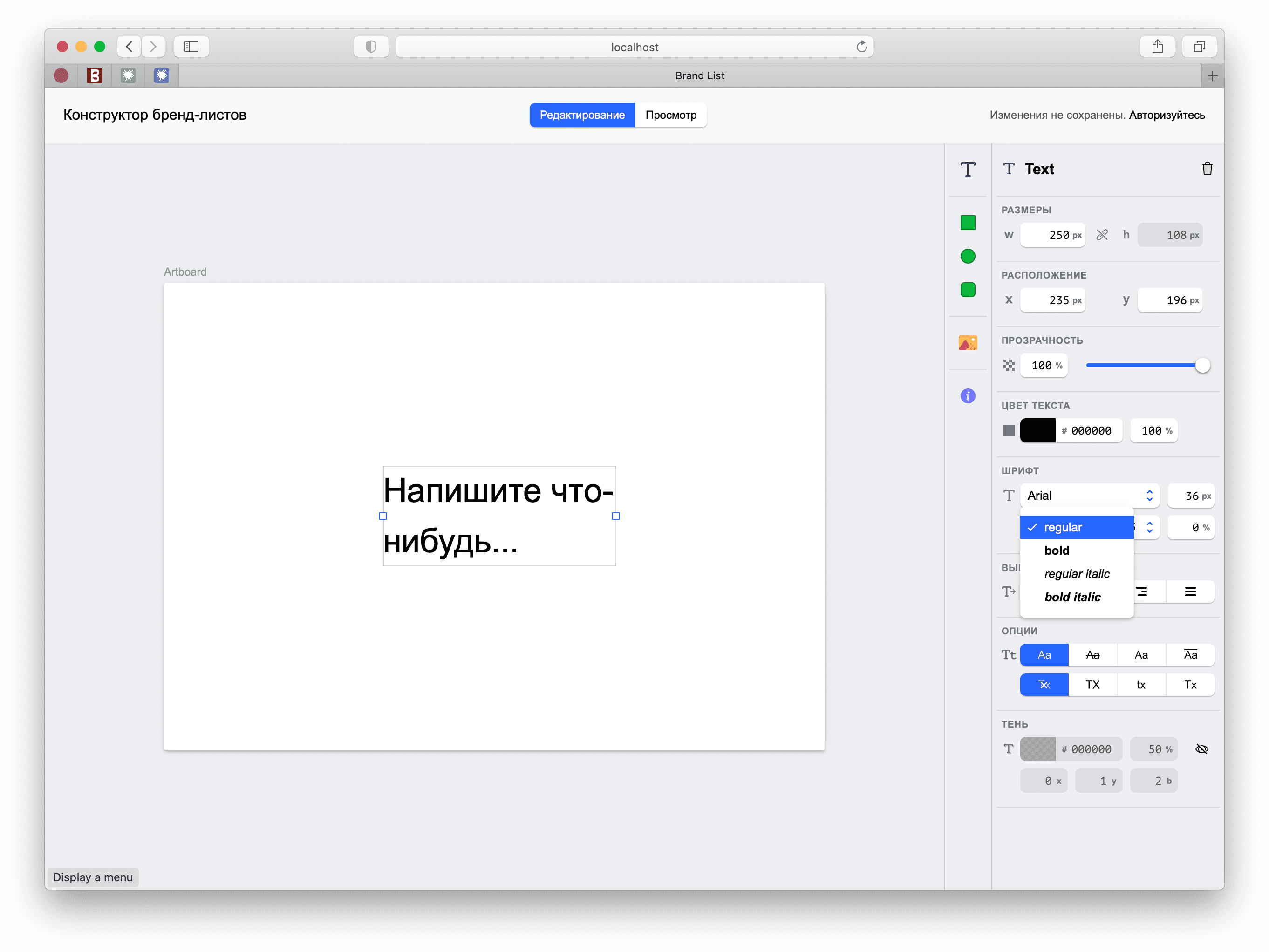This screenshot has width=1269, height=952.
Task: Click the shadow hex field 000000
Action: click(1088, 748)
